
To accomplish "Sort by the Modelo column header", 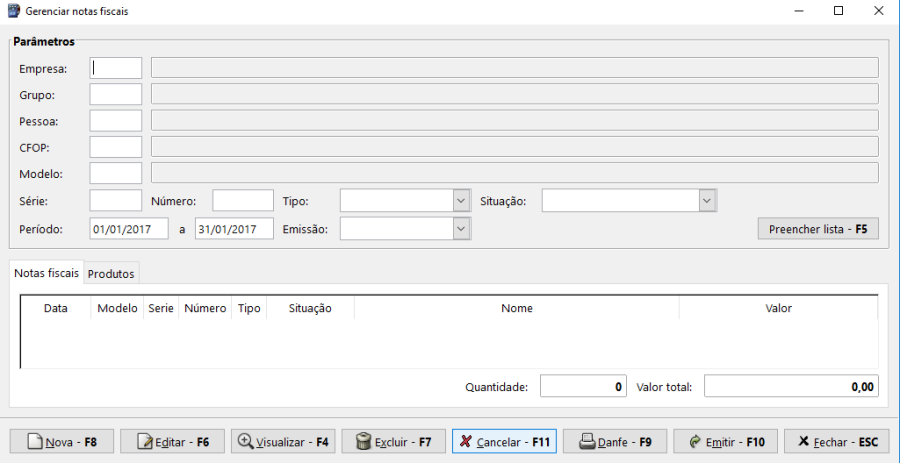I will coord(117,308).
